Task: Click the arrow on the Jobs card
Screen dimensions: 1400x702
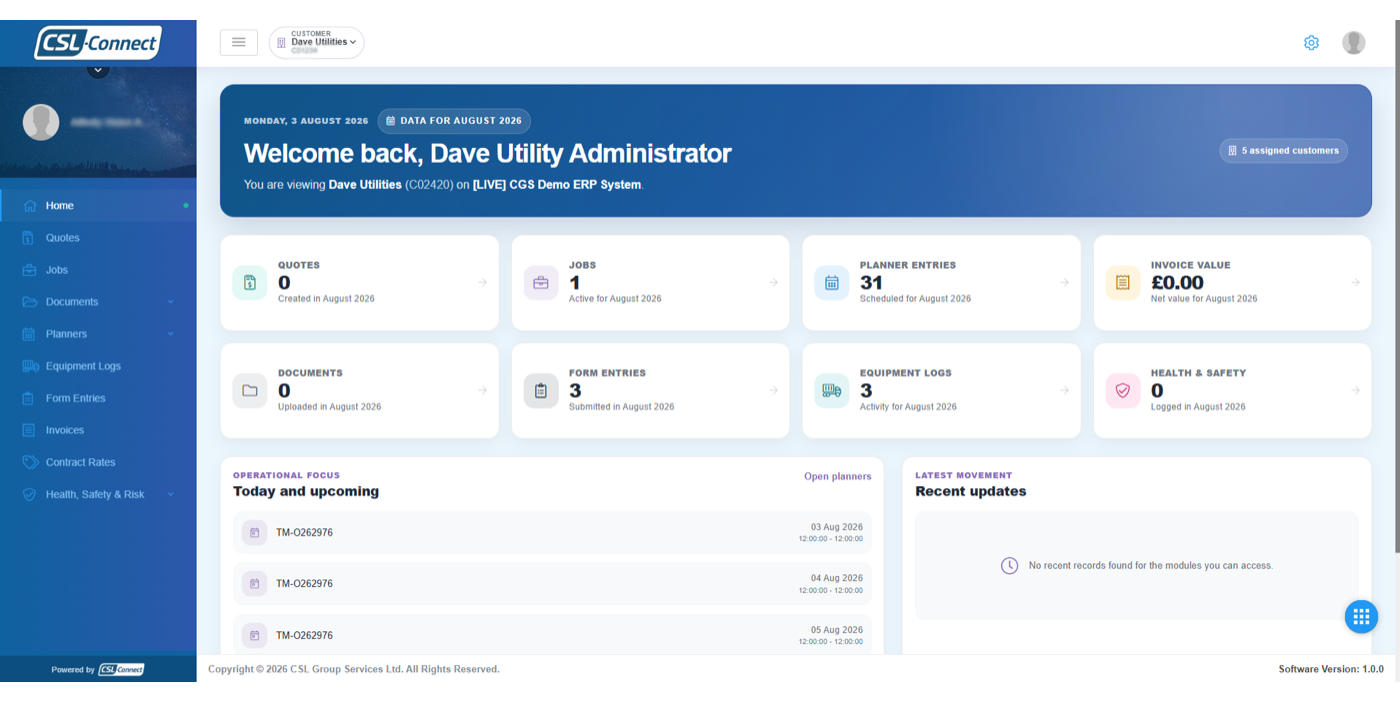Action: (x=773, y=283)
